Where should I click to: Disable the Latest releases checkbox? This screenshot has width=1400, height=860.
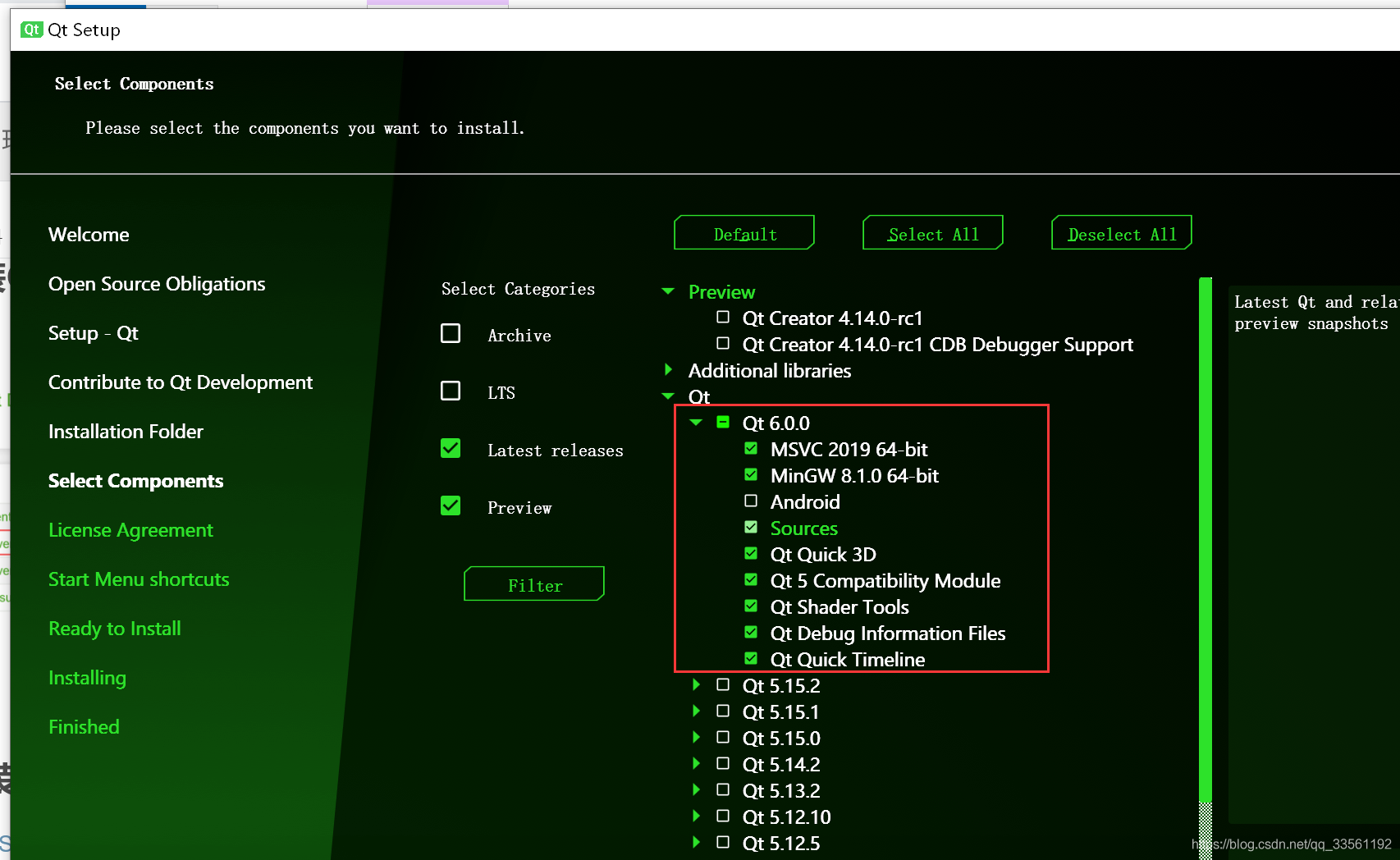451,448
